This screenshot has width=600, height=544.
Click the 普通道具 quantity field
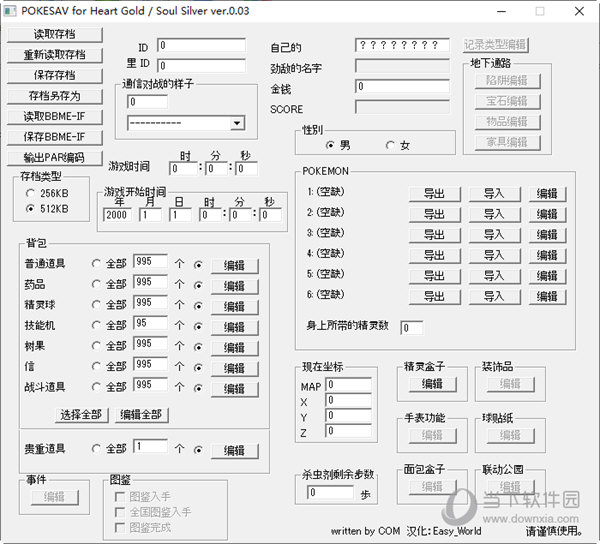(150, 261)
